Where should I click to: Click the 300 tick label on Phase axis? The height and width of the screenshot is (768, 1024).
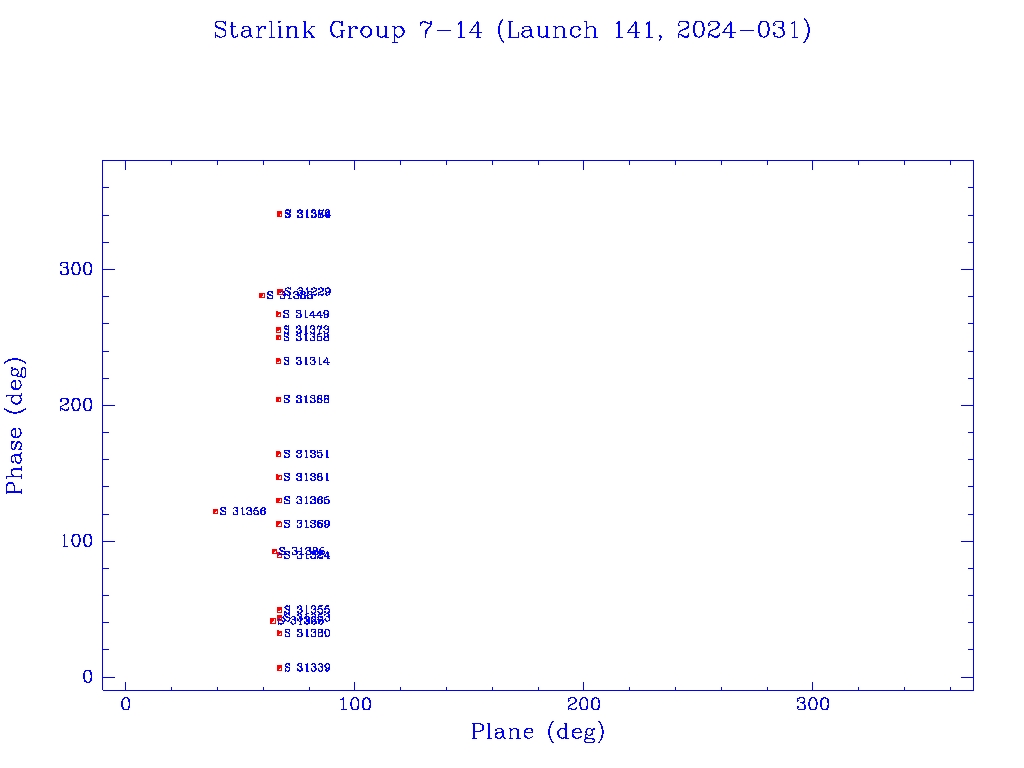coord(76,269)
